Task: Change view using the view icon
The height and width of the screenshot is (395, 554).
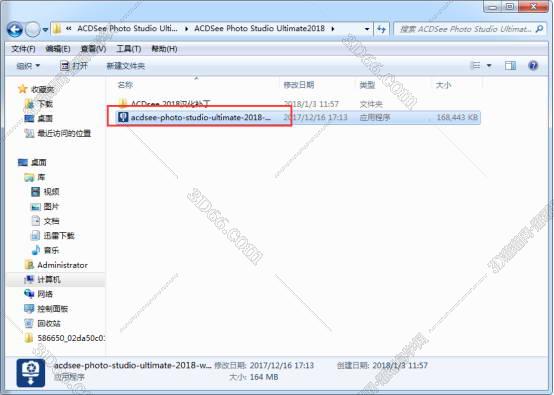Action: click(x=476, y=65)
